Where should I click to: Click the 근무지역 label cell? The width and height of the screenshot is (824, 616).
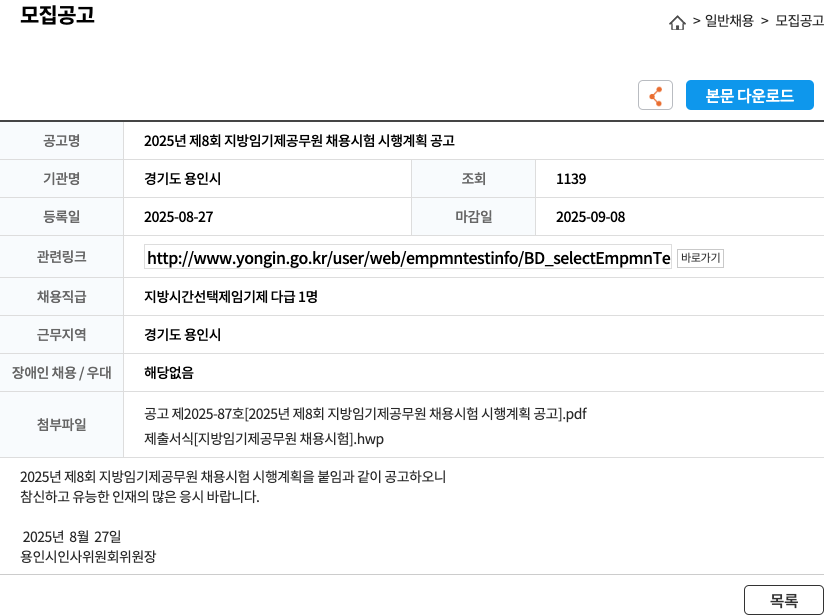coord(61,335)
